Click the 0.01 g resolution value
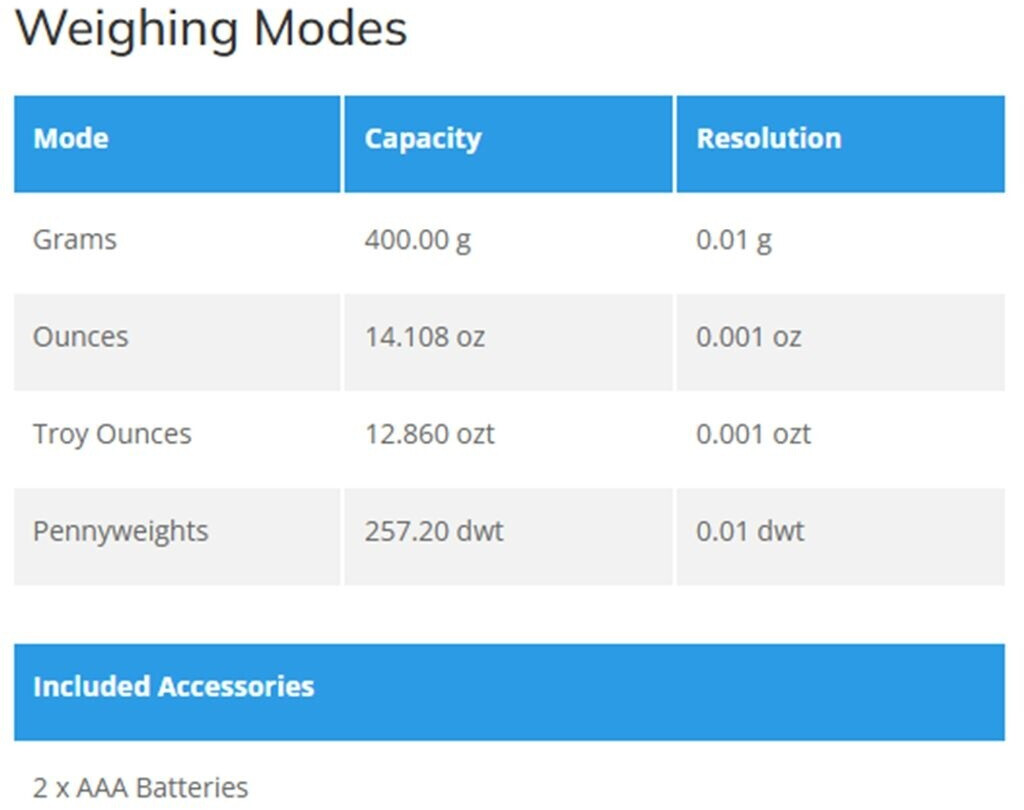Image resolution: width=1024 pixels, height=810 pixels. coord(733,240)
